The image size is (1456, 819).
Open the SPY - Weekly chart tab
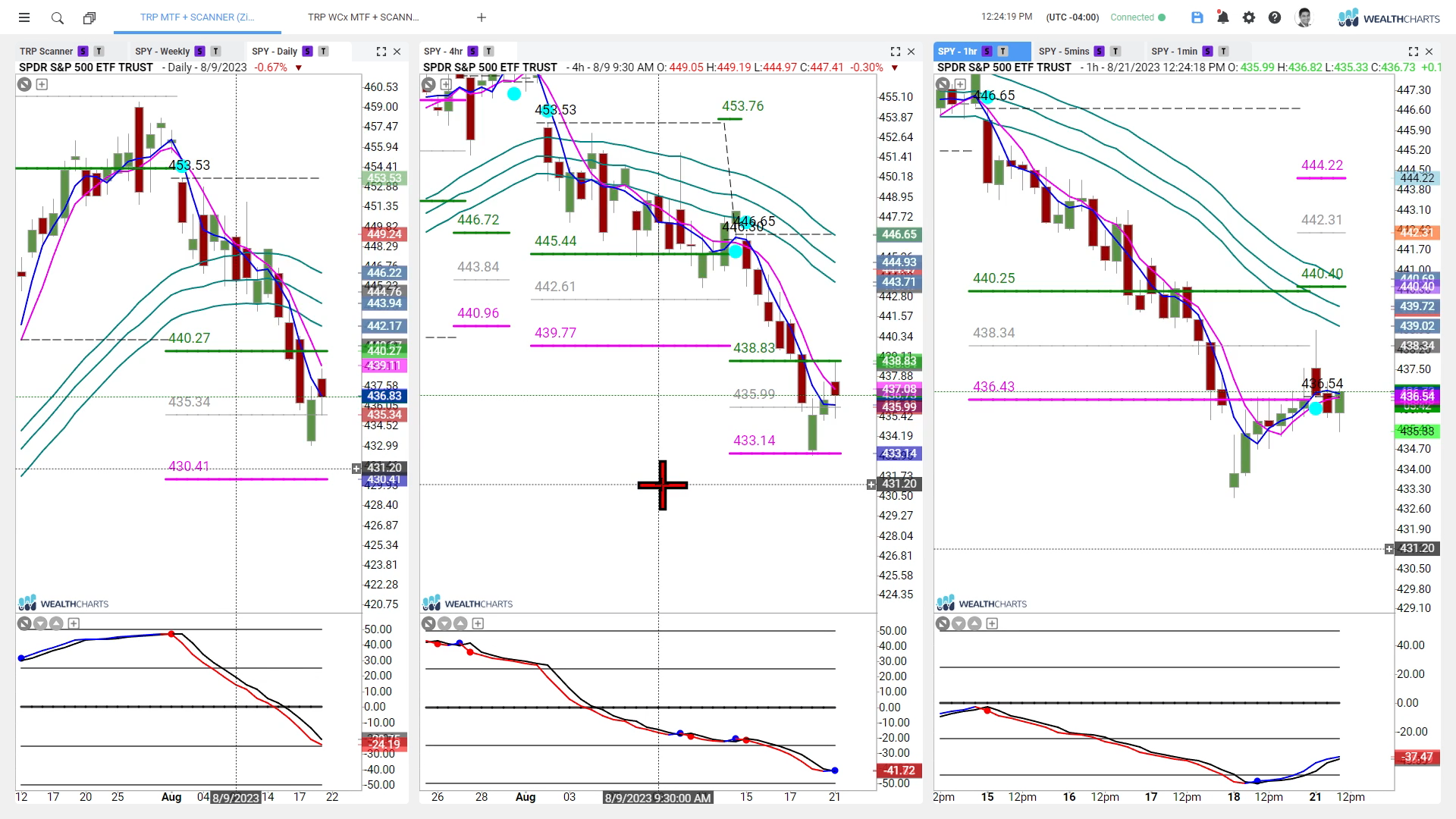162,52
